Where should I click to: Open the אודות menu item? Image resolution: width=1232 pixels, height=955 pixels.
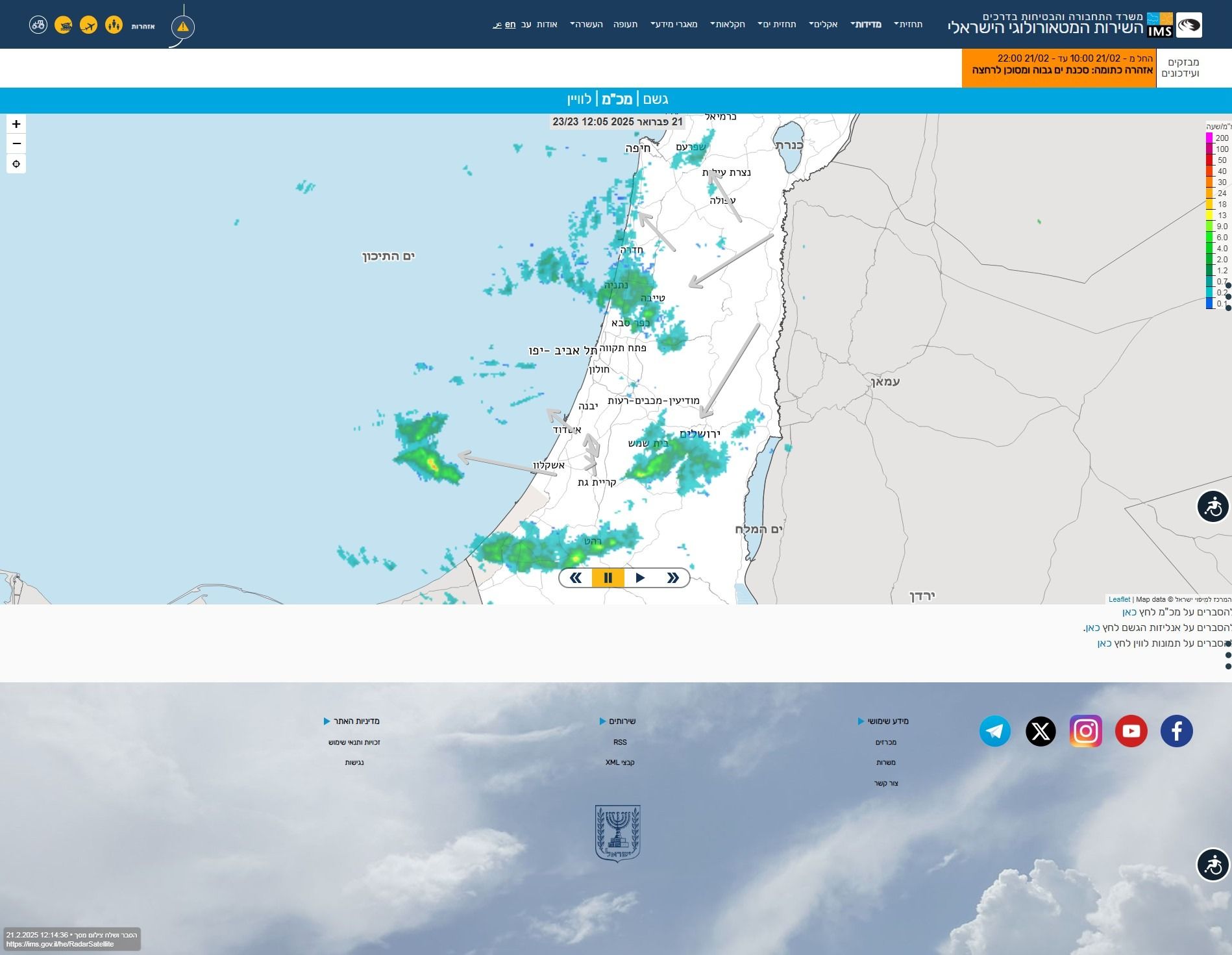tap(547, 24)
